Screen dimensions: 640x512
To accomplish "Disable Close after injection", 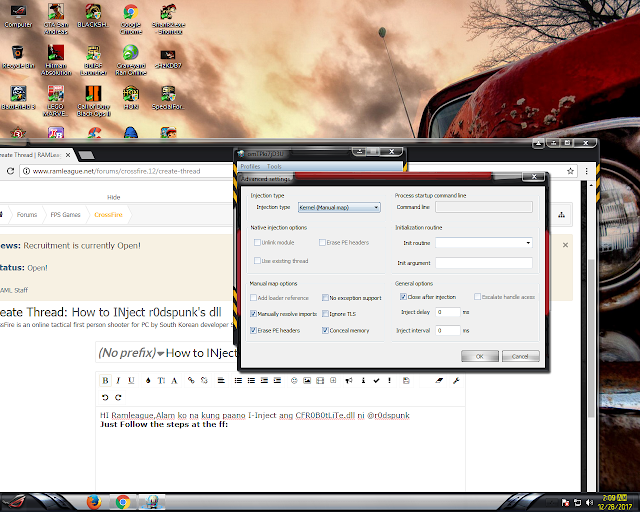I will (x=403, y=296).
